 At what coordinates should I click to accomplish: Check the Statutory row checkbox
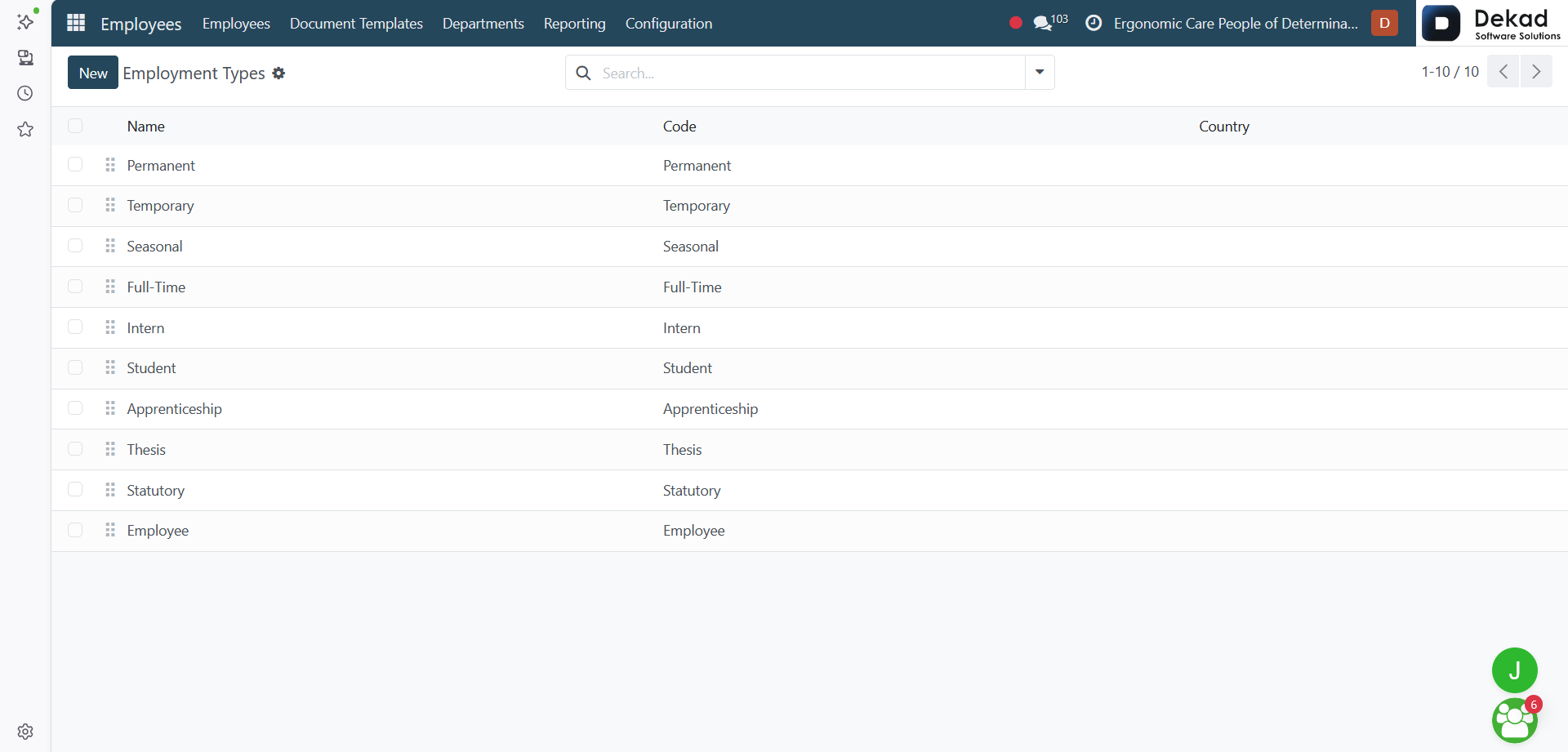(75, 490)
